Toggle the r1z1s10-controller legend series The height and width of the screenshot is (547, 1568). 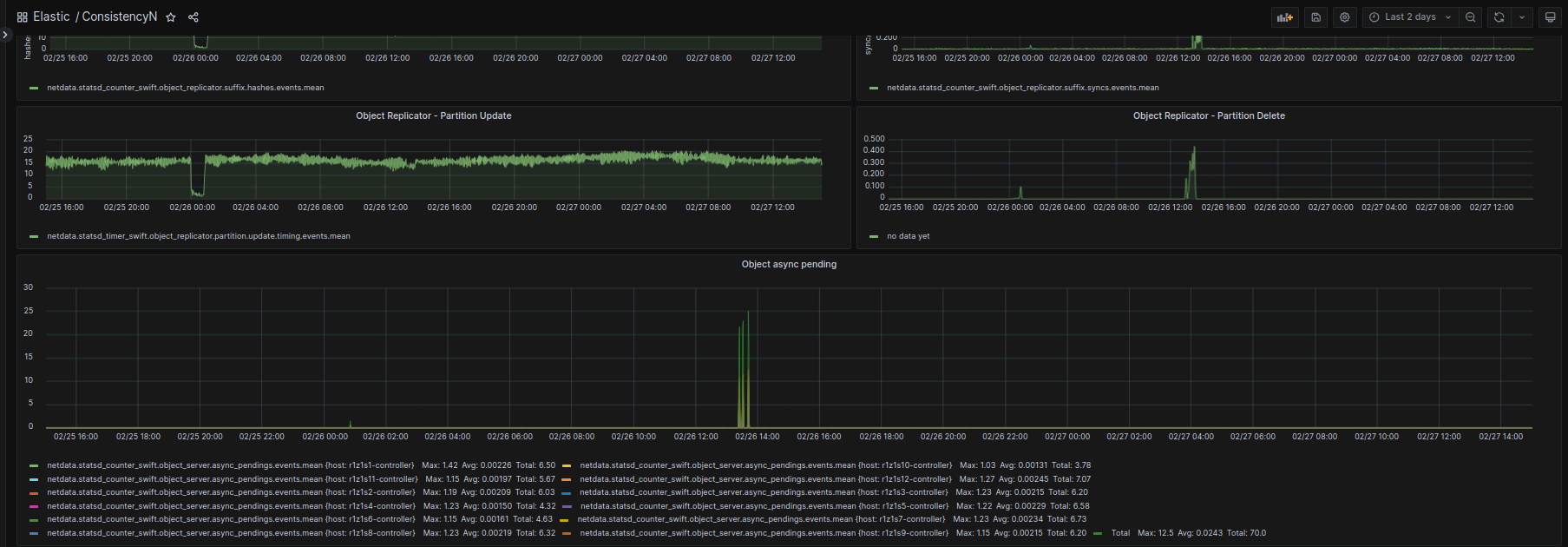(765, 465)
